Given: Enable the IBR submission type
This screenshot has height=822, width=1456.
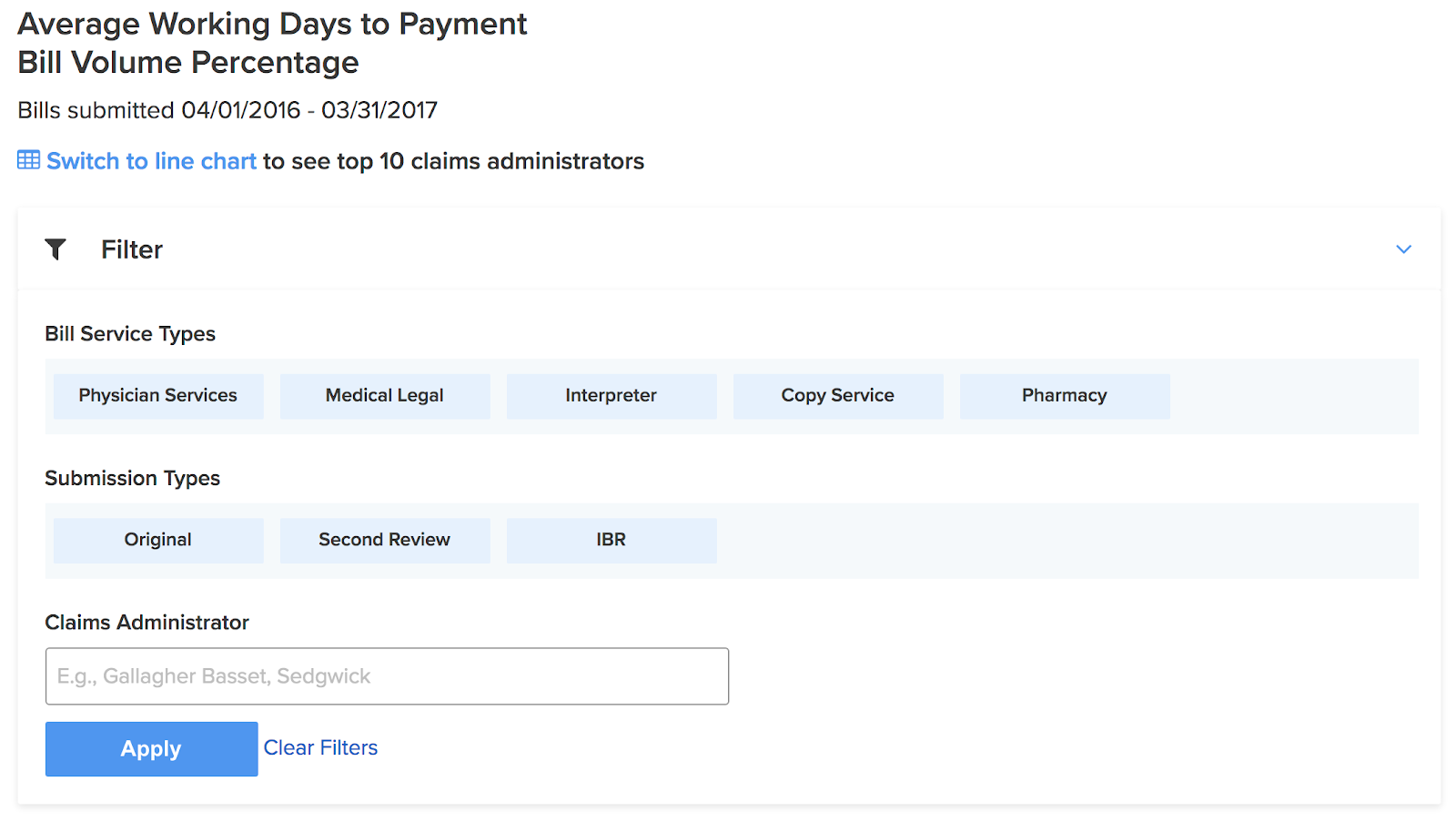Looking at the screenshot, I should (612, 540).
